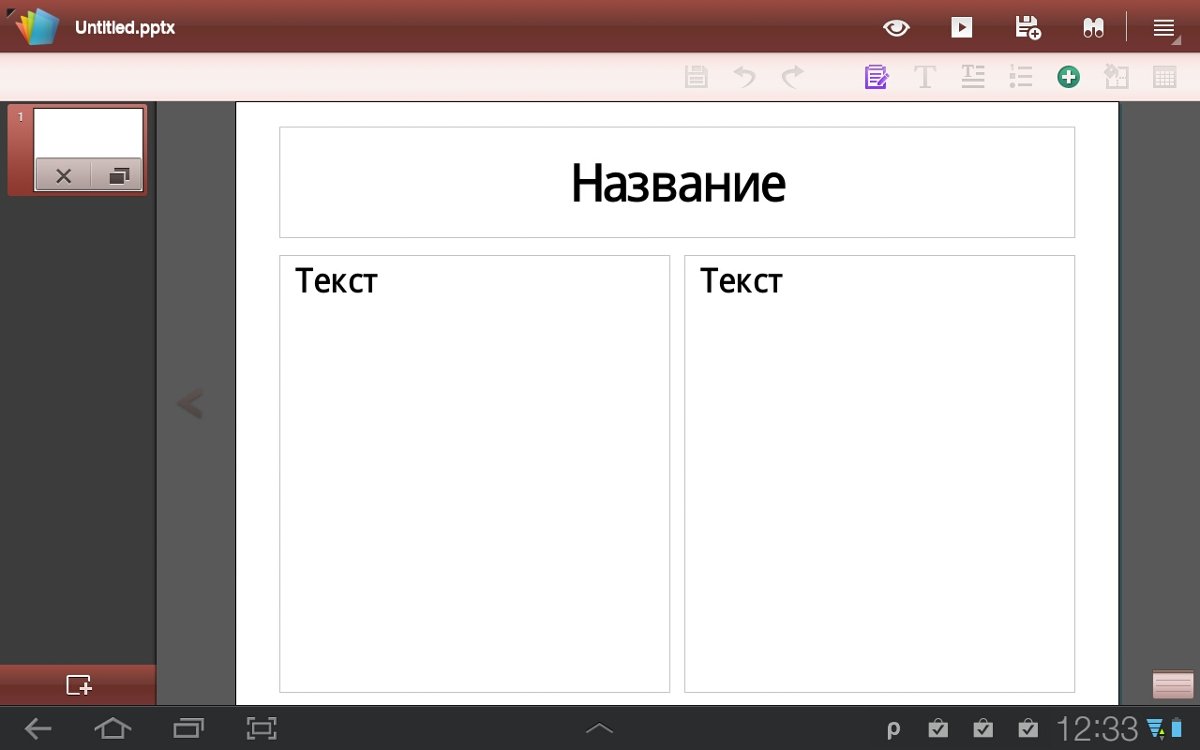Viewport: 1200px width, 750px height.
Task: Add a new slide
Action: click(78, 685)
